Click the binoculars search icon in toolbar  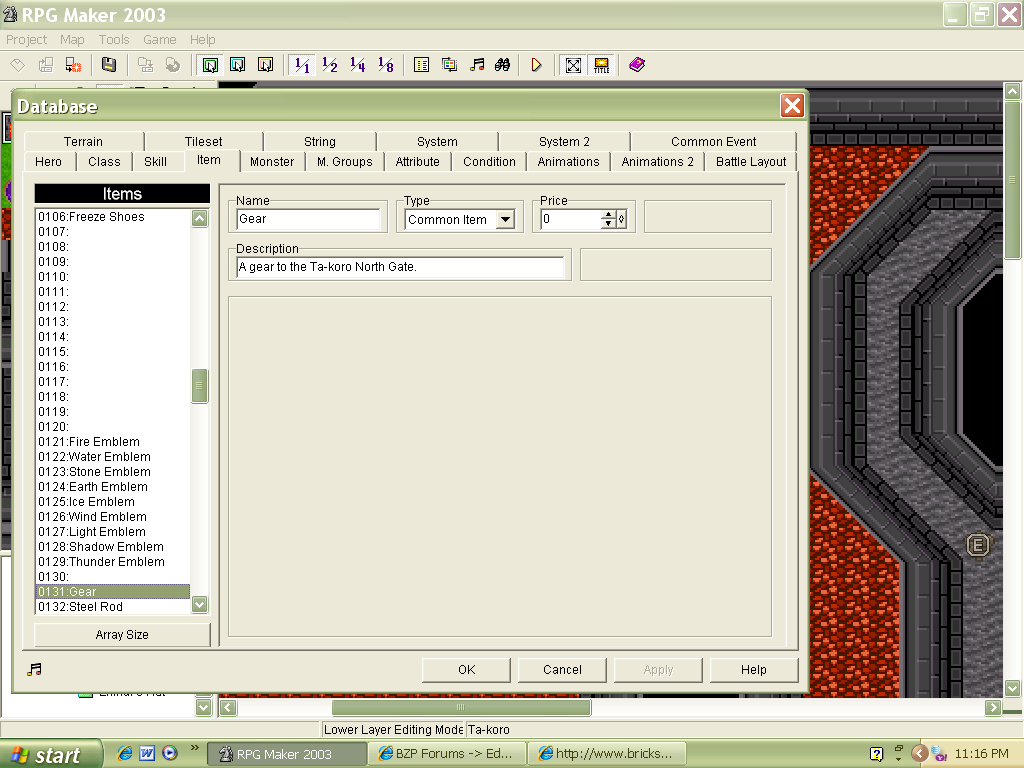coord(503,65)
